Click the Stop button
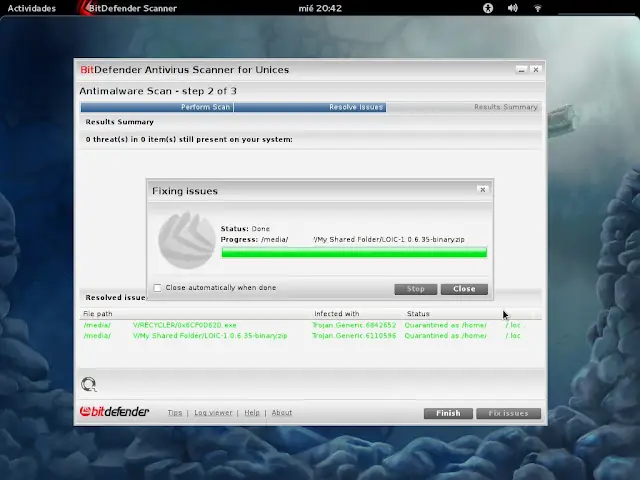The height and width of the screenshot is (480, 640). [x=416, y=289]
